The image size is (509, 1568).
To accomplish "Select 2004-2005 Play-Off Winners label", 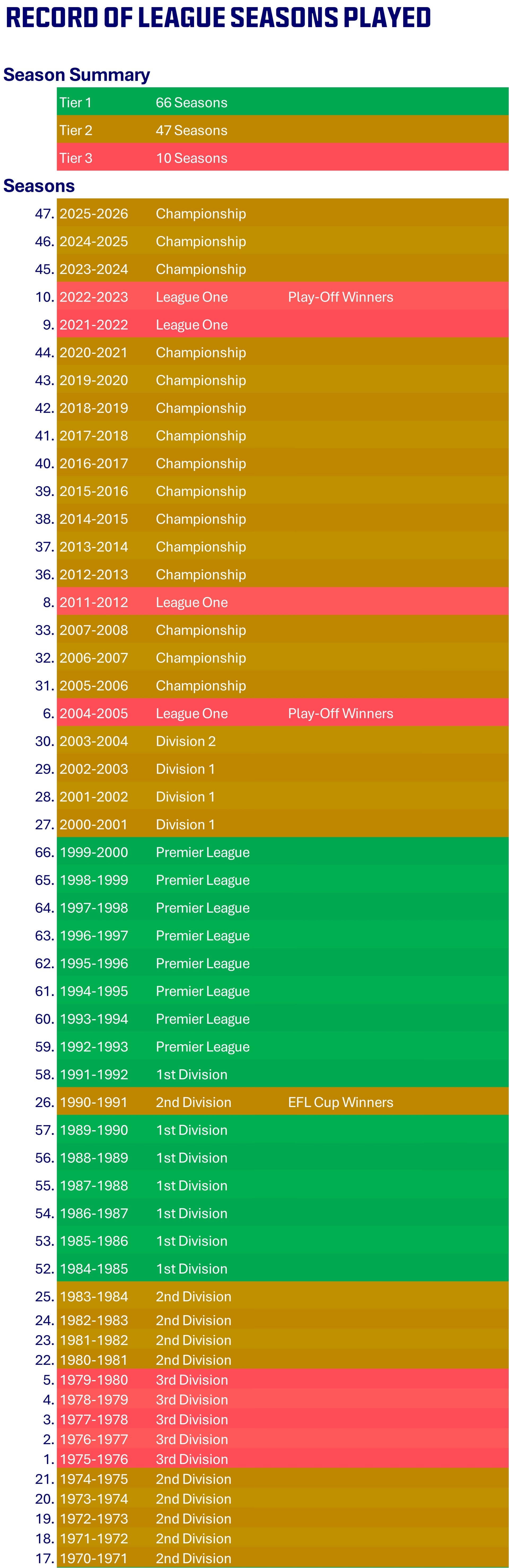I will click(x=341, y=713).
